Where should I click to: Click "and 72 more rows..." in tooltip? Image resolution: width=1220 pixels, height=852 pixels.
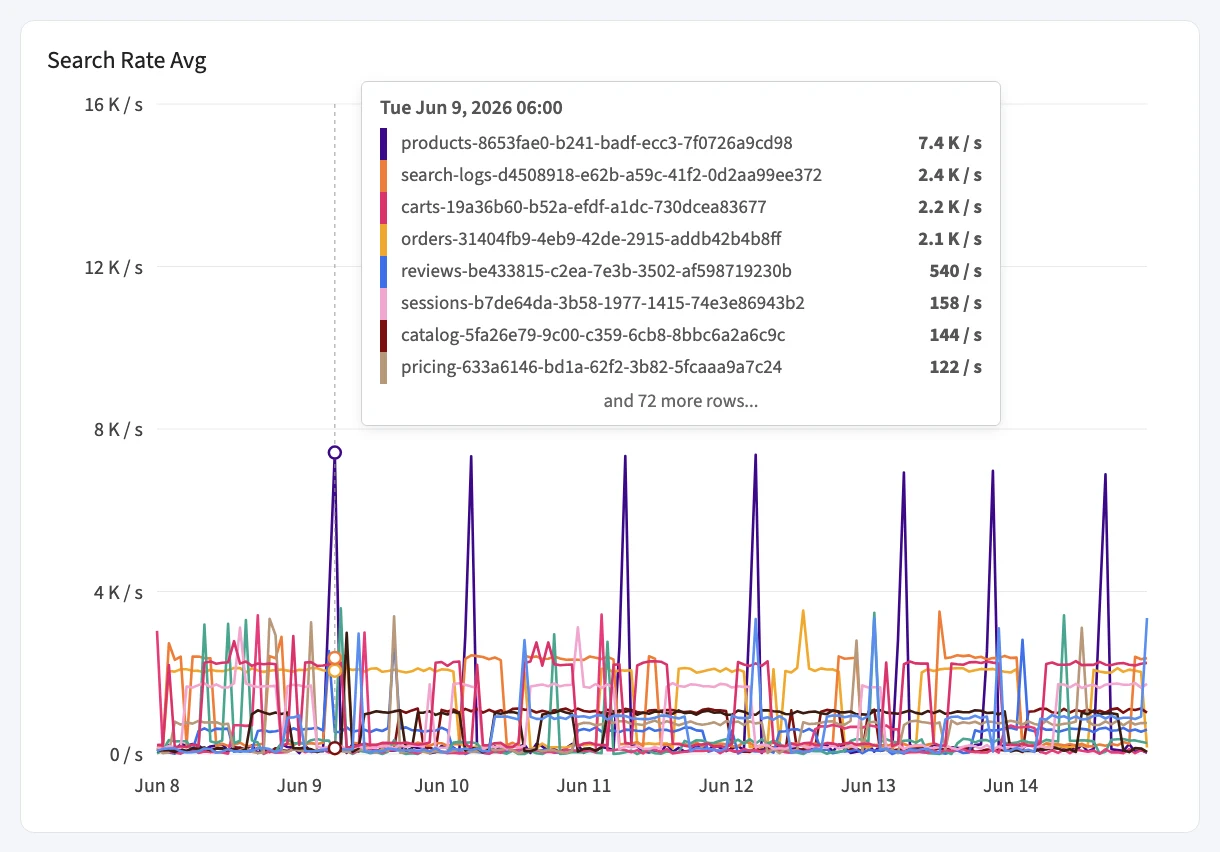click(x=680, y=401)
